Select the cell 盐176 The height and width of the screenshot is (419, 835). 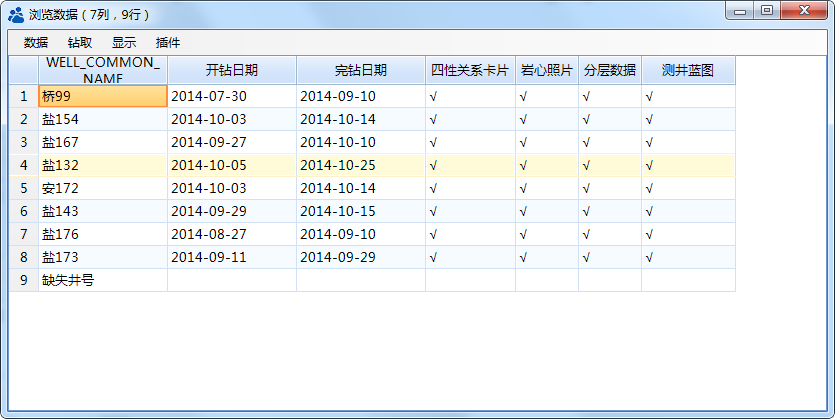(x=103, y=234)
